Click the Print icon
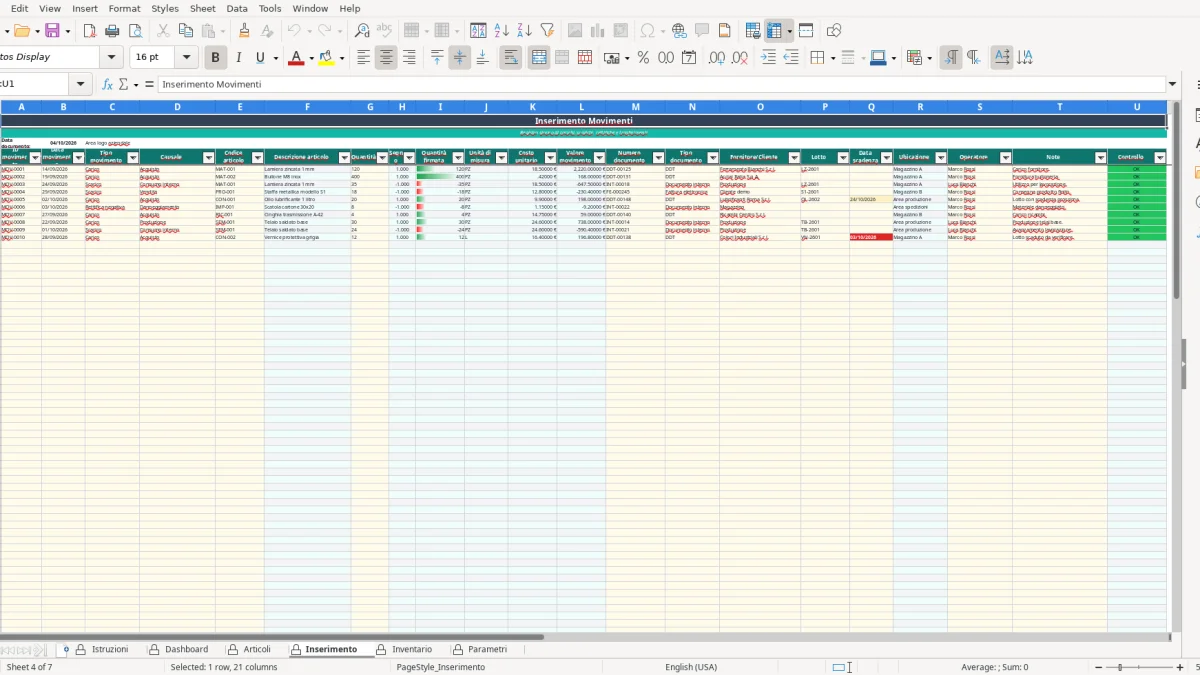Viewport: 1200px width, 675px height. (x=112, y=31)
